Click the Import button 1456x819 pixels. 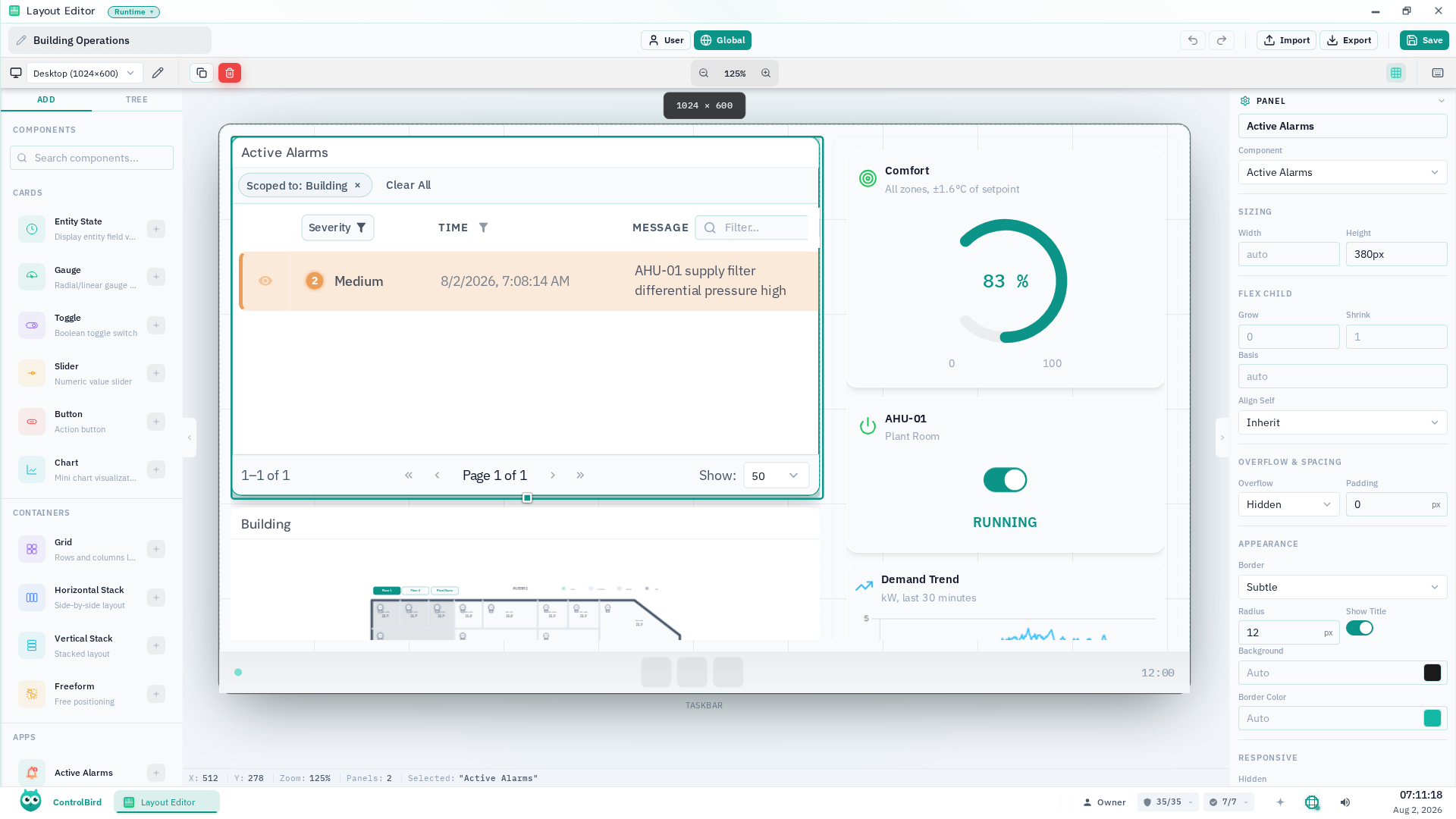(x=1287, y=40)
